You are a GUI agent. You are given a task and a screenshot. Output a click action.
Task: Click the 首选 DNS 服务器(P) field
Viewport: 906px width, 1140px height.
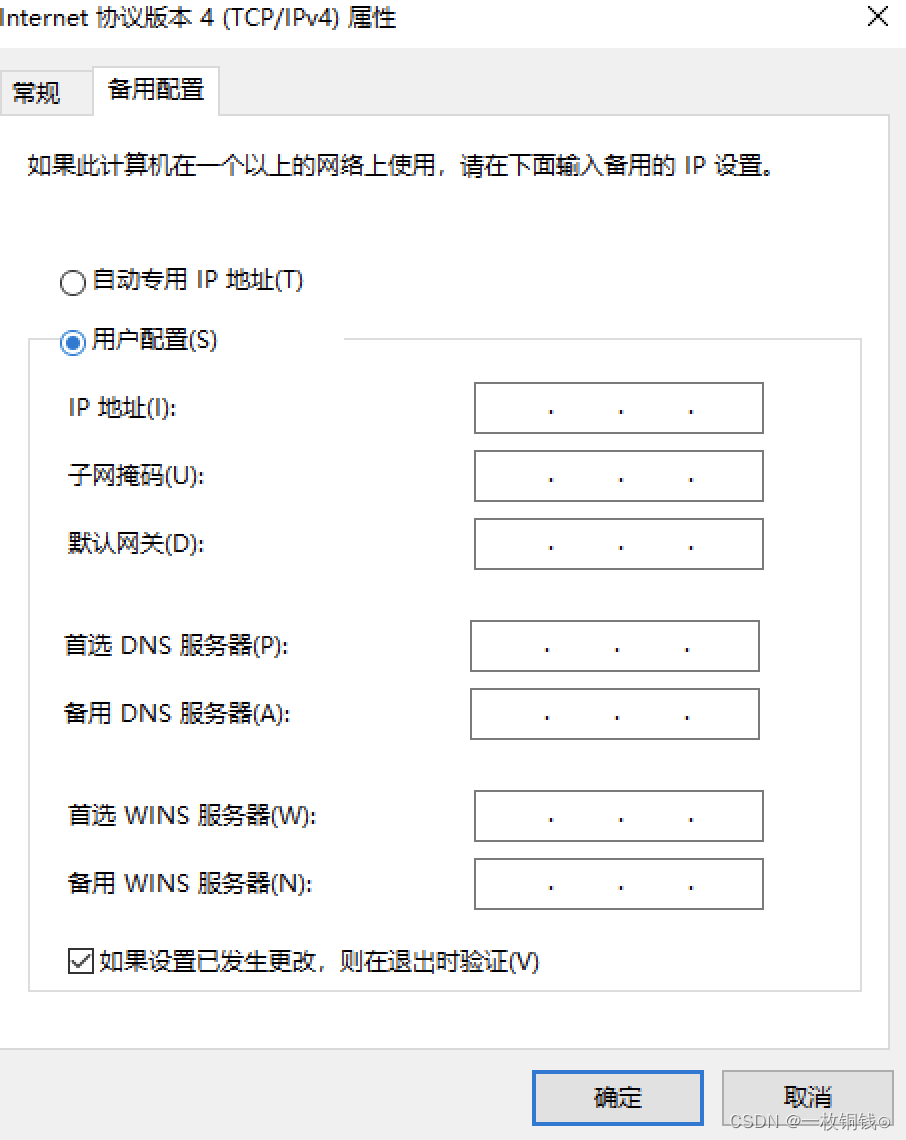(614, 646)
